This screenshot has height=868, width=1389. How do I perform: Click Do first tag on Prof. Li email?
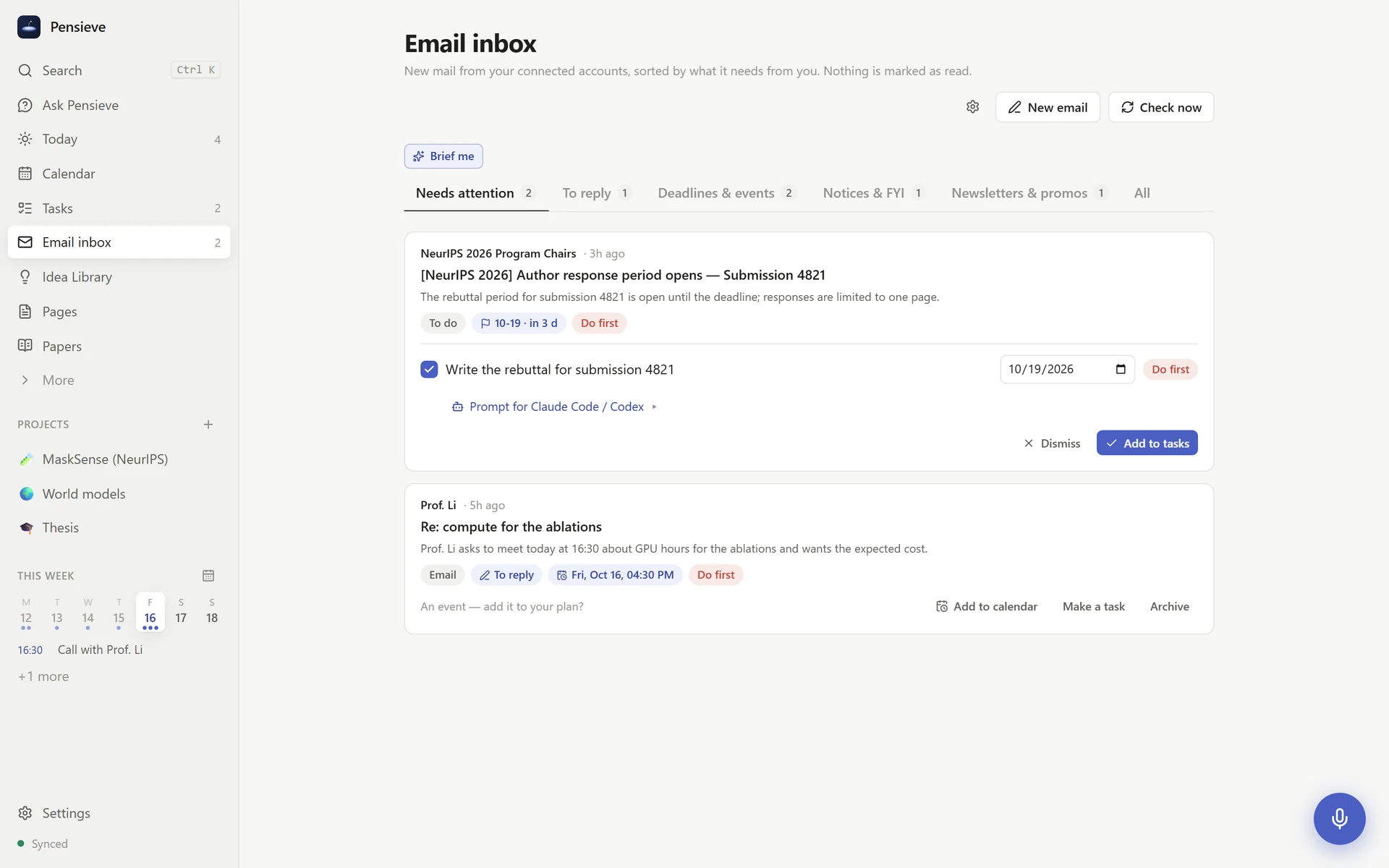(x=715, y=575)
